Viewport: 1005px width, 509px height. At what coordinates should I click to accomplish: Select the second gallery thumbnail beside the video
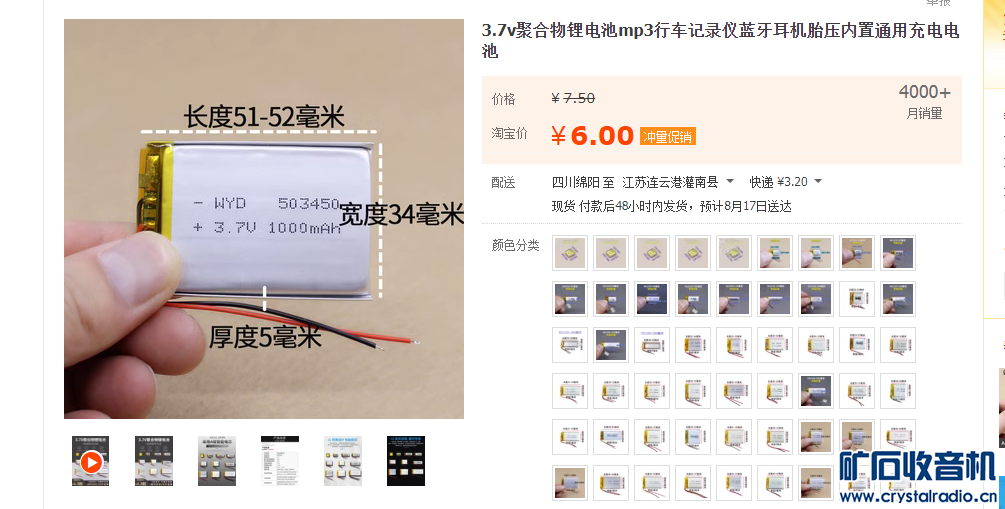(154, 461)
